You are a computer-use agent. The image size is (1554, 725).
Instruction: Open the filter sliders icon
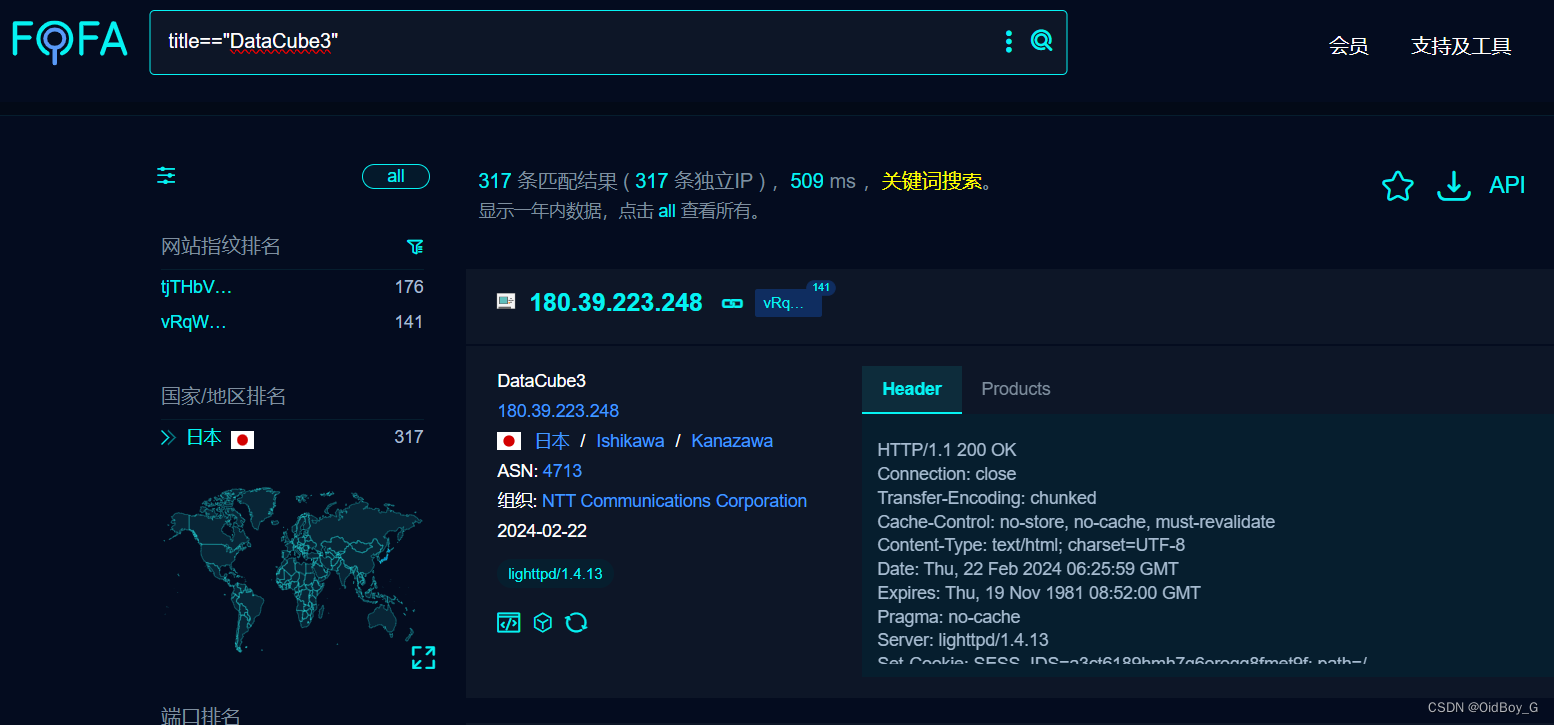point(166,176)
